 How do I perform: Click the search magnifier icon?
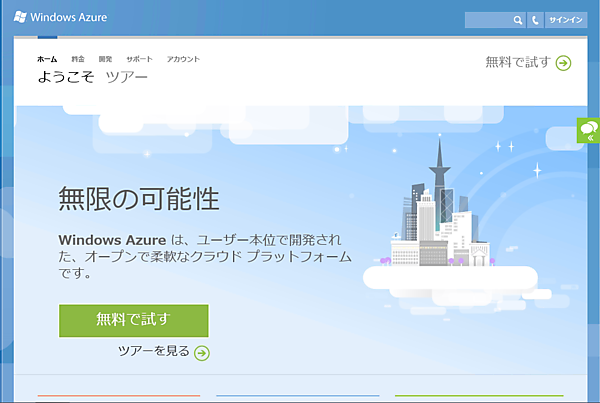pyautogui.click(x=517, y=20)
